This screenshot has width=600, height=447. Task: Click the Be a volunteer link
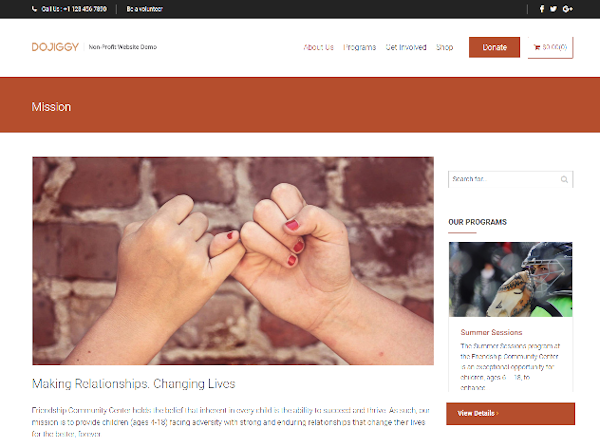pyautogui.click(x=145, y=9)
